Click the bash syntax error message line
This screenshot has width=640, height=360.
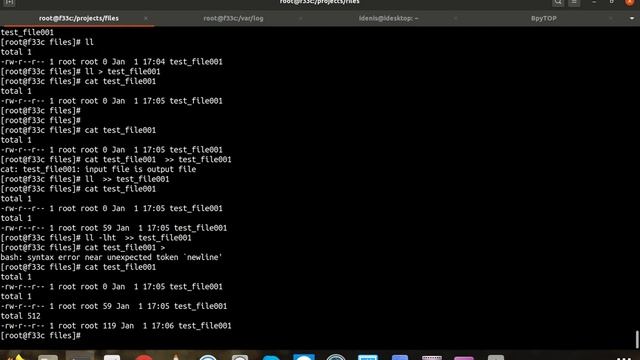coord(111,258)
